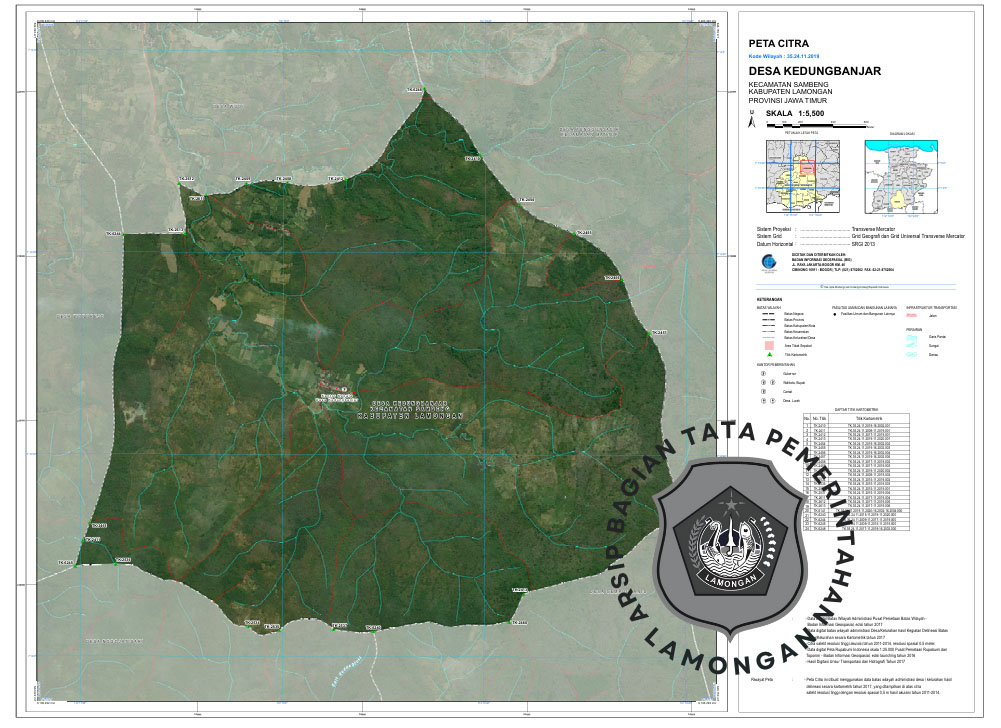Click the DESA KEDUNGBANJAR title
This screenshot has height=728, width=1001.
click(814, 71)
